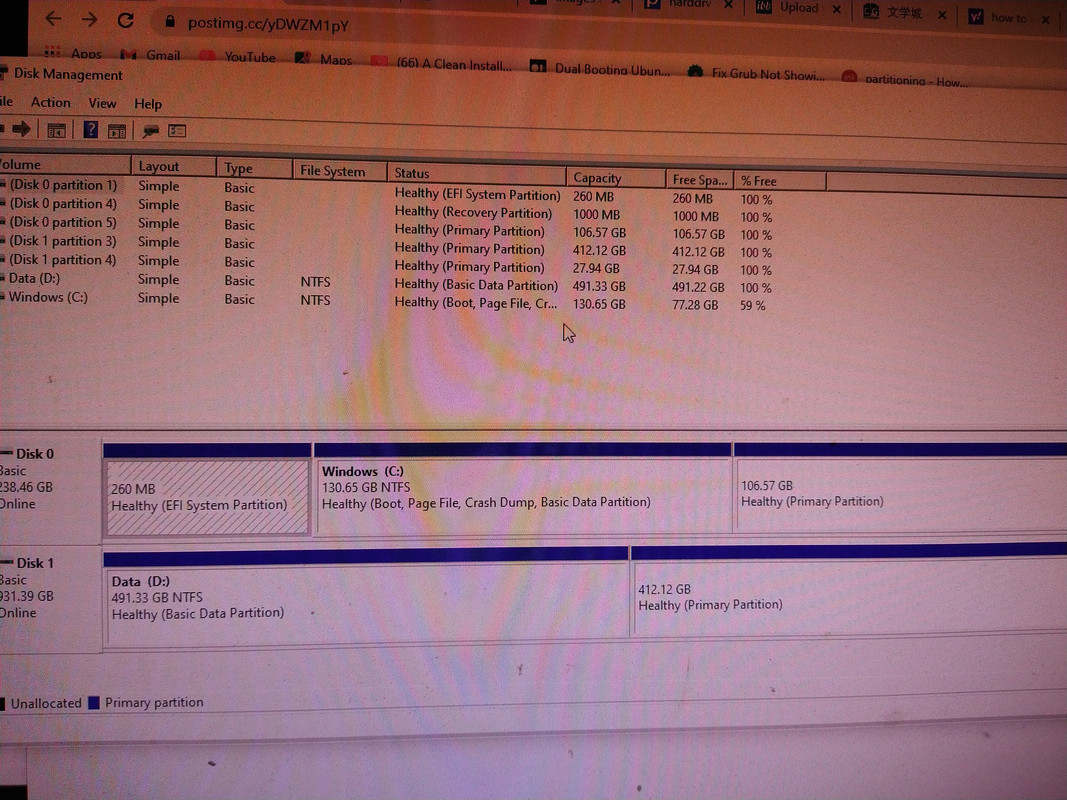1067x800 pixels.
Task: Open the 'partitioning - How...' bookmark
Action: [905, 78]
